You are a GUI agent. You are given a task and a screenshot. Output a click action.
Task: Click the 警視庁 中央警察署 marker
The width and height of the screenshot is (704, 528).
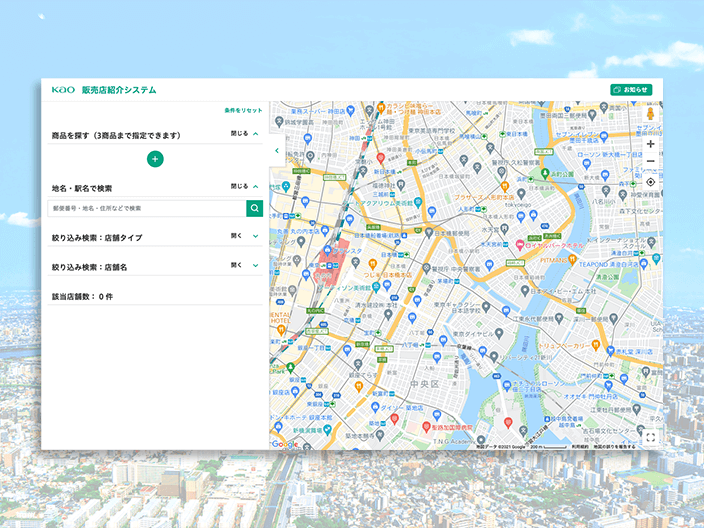click(x=427, y=268)
